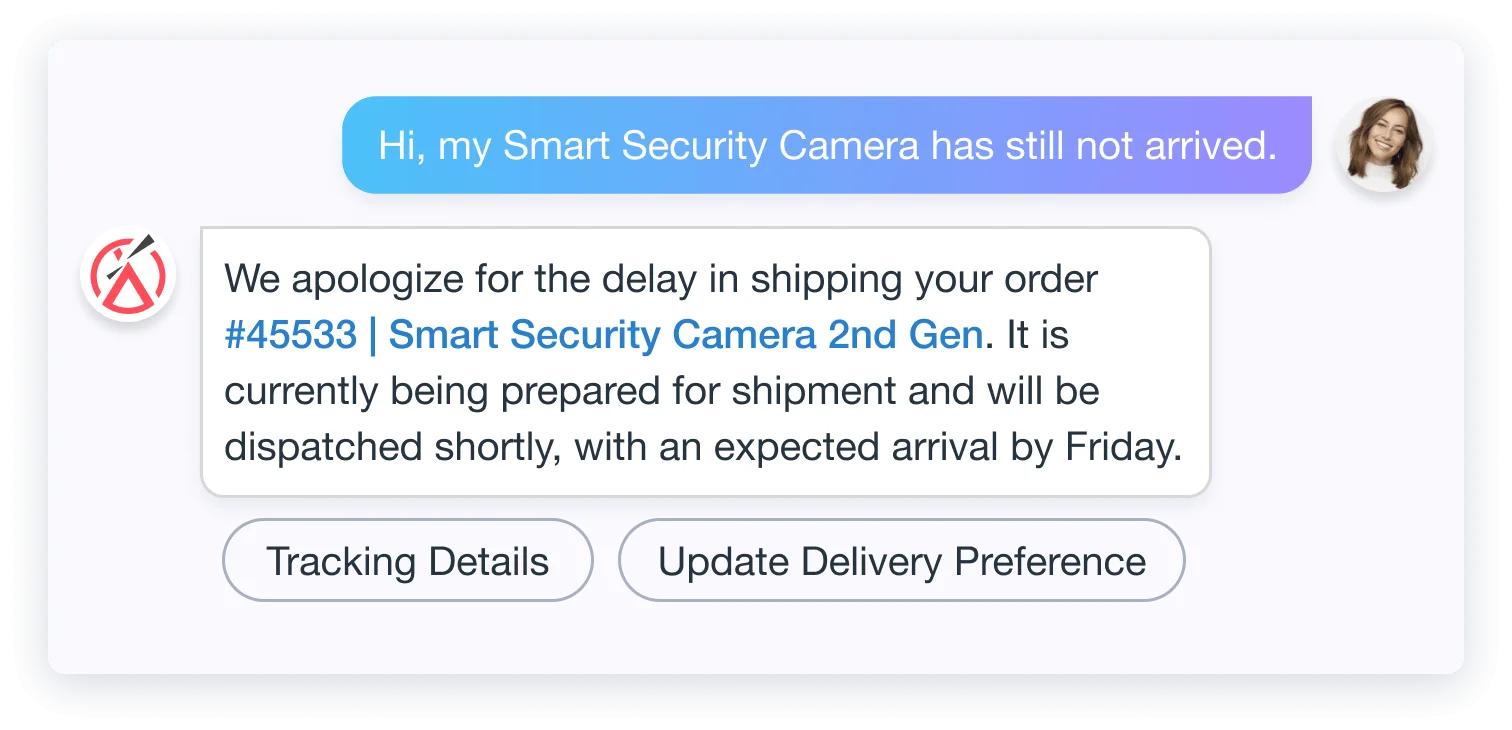Follow the #45533 order link
The height and width of the screenshot is (730, 1512).
tap(290, 335)
